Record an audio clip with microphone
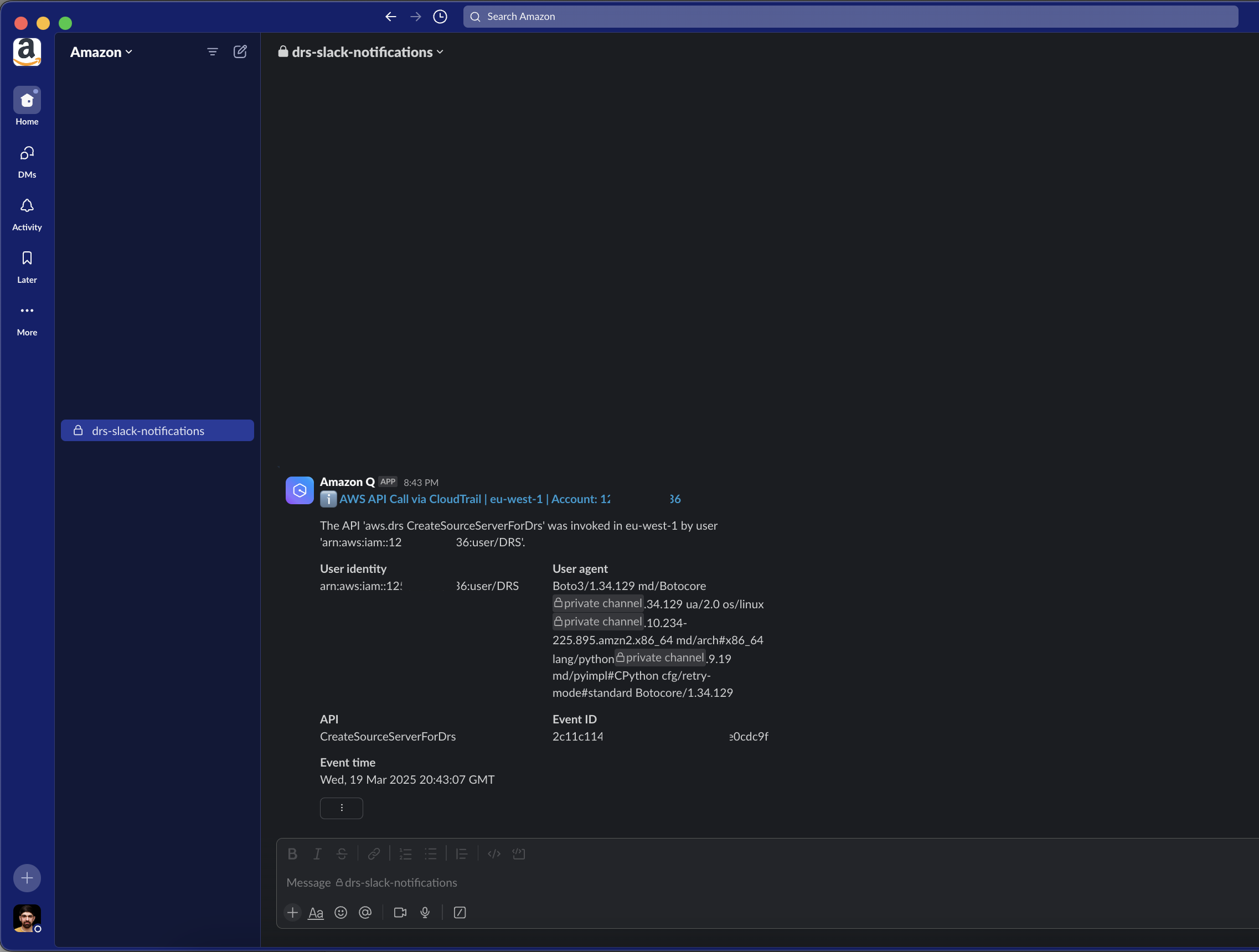The height and width of the screenshot is (952, 1259). pos(425,913)
